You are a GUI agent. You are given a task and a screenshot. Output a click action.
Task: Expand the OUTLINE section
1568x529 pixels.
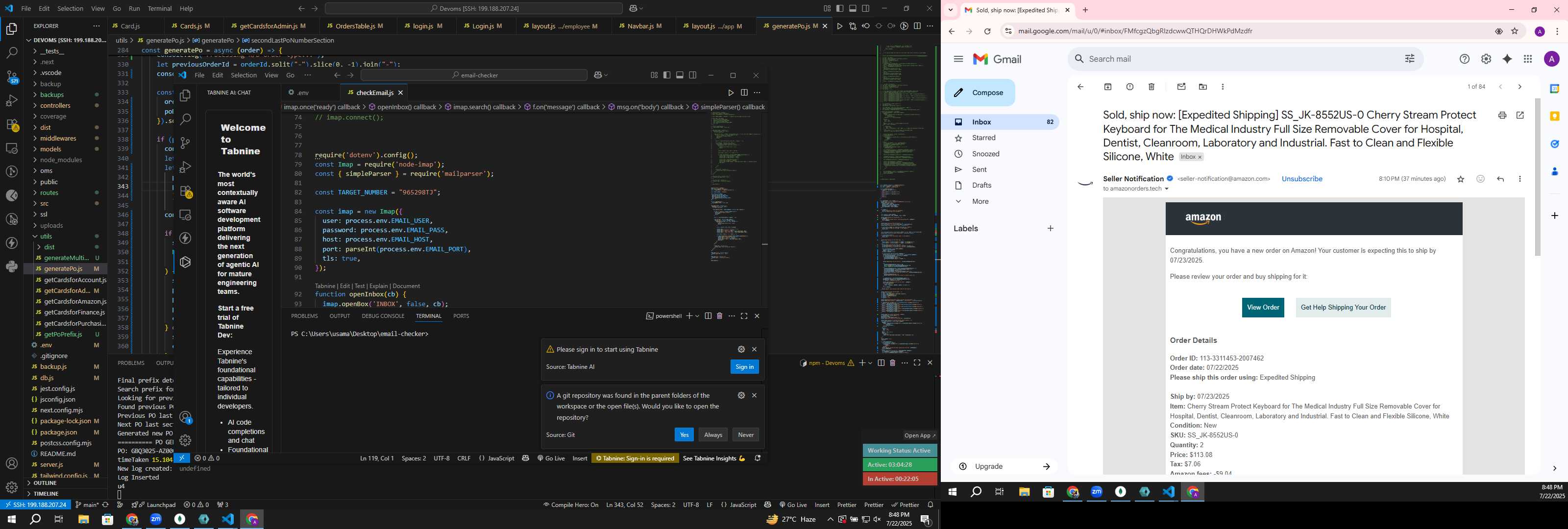[66, 483]
